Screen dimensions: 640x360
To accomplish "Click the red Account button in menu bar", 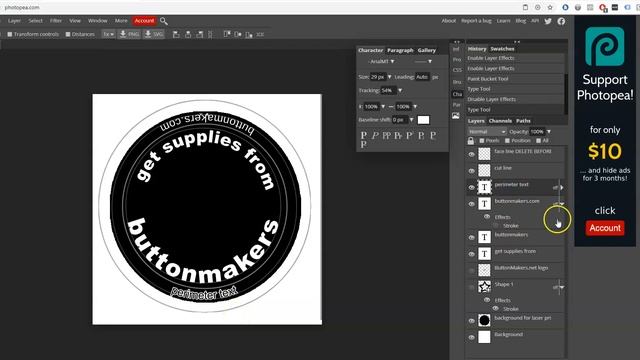I will (x=144, y=21).
